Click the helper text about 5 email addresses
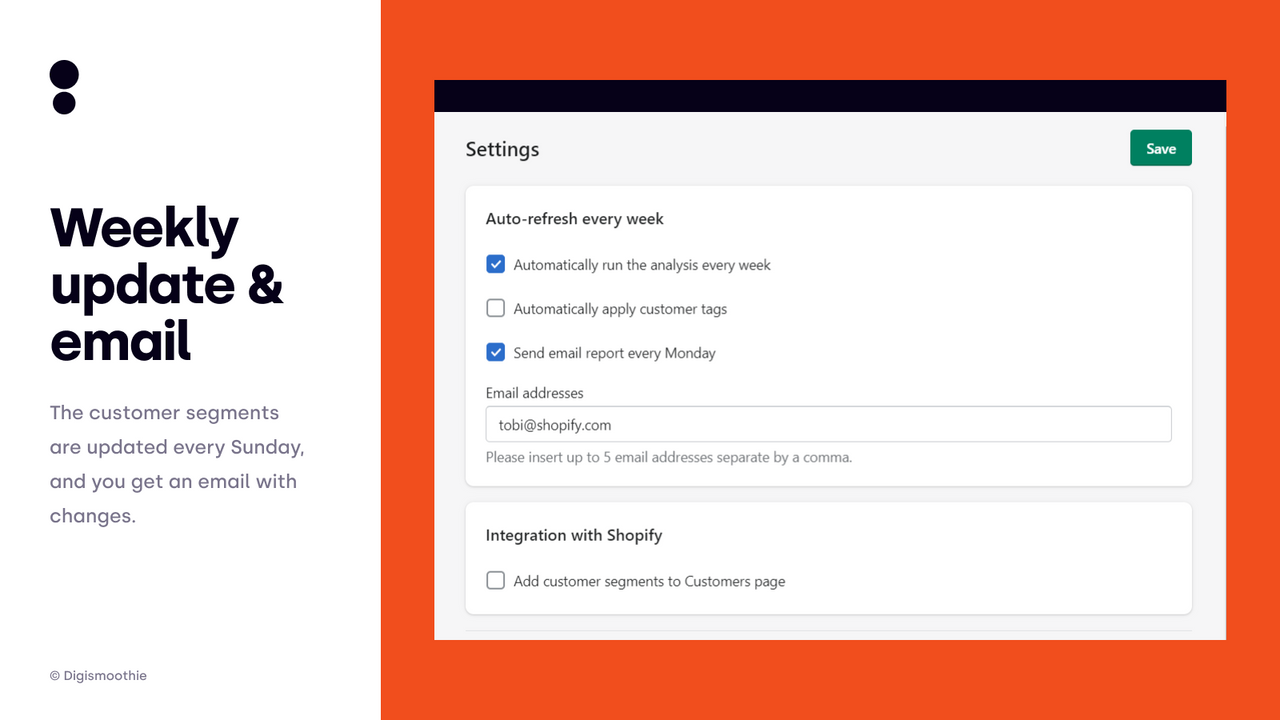 pyautogui.click(x=669, y=457)
